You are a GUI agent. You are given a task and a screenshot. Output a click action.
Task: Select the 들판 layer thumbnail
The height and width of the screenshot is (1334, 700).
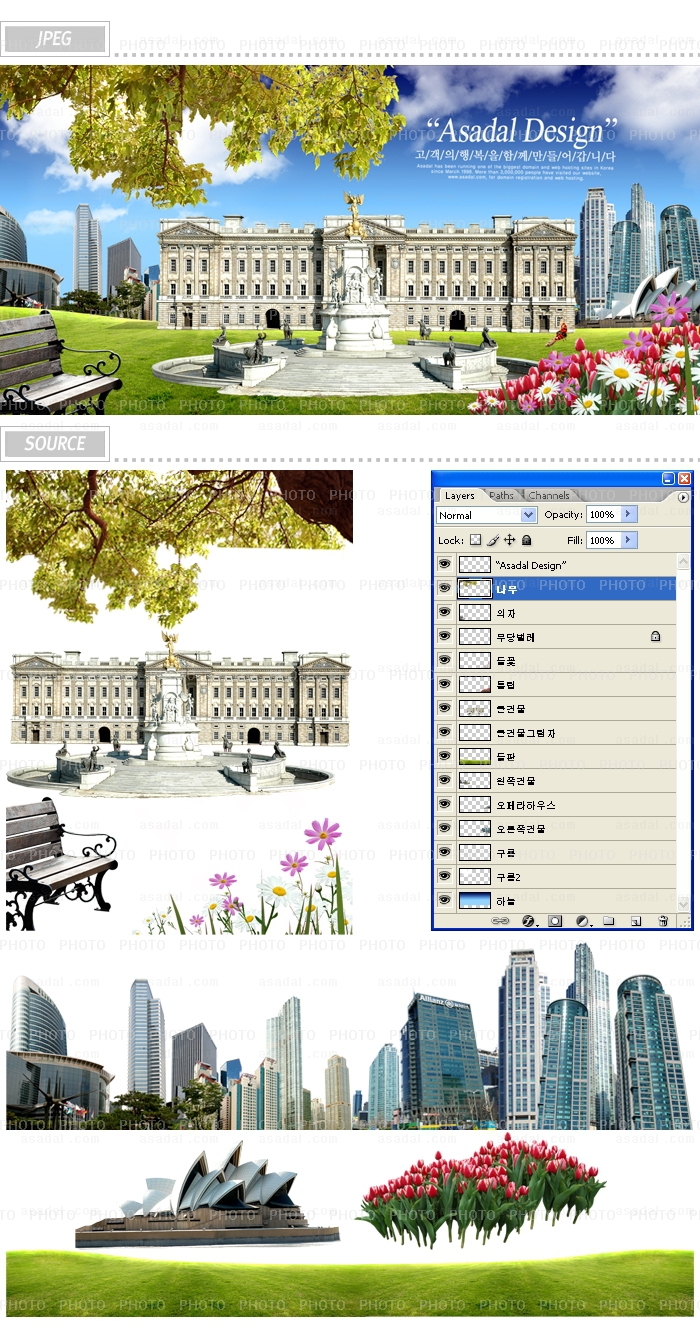point(474,757)
